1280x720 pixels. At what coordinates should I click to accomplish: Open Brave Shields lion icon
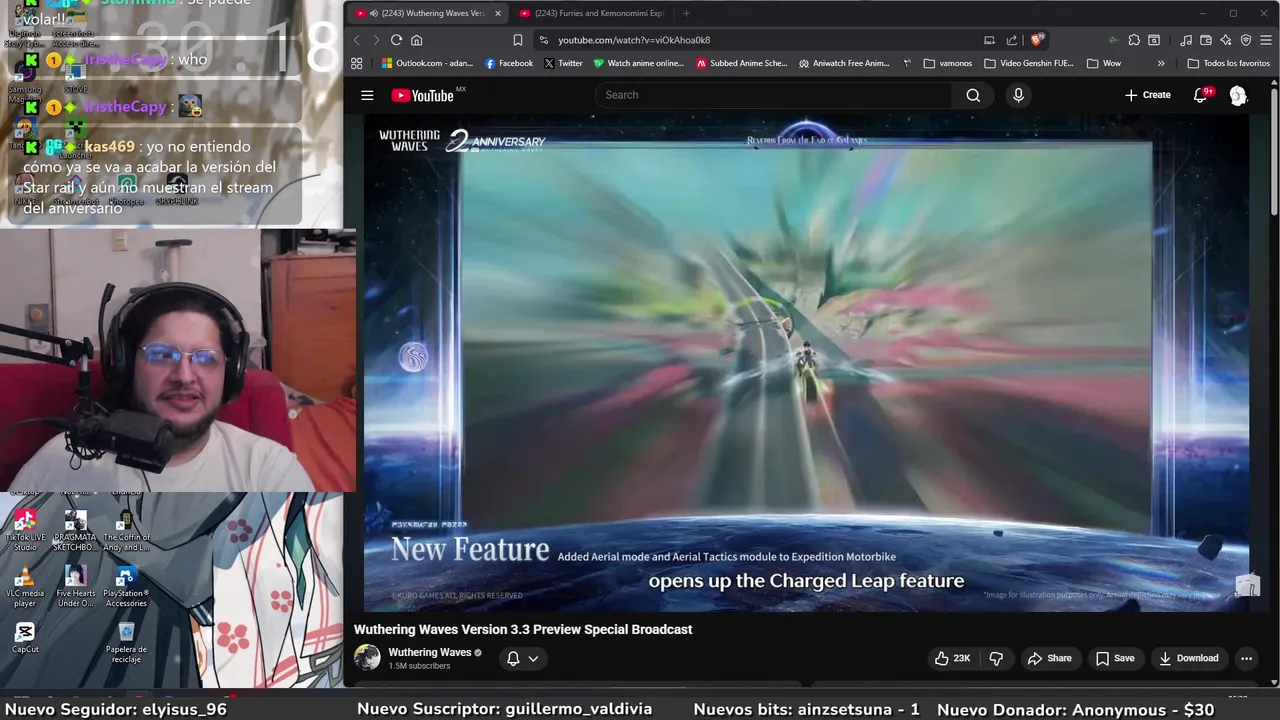point(1037,40)
